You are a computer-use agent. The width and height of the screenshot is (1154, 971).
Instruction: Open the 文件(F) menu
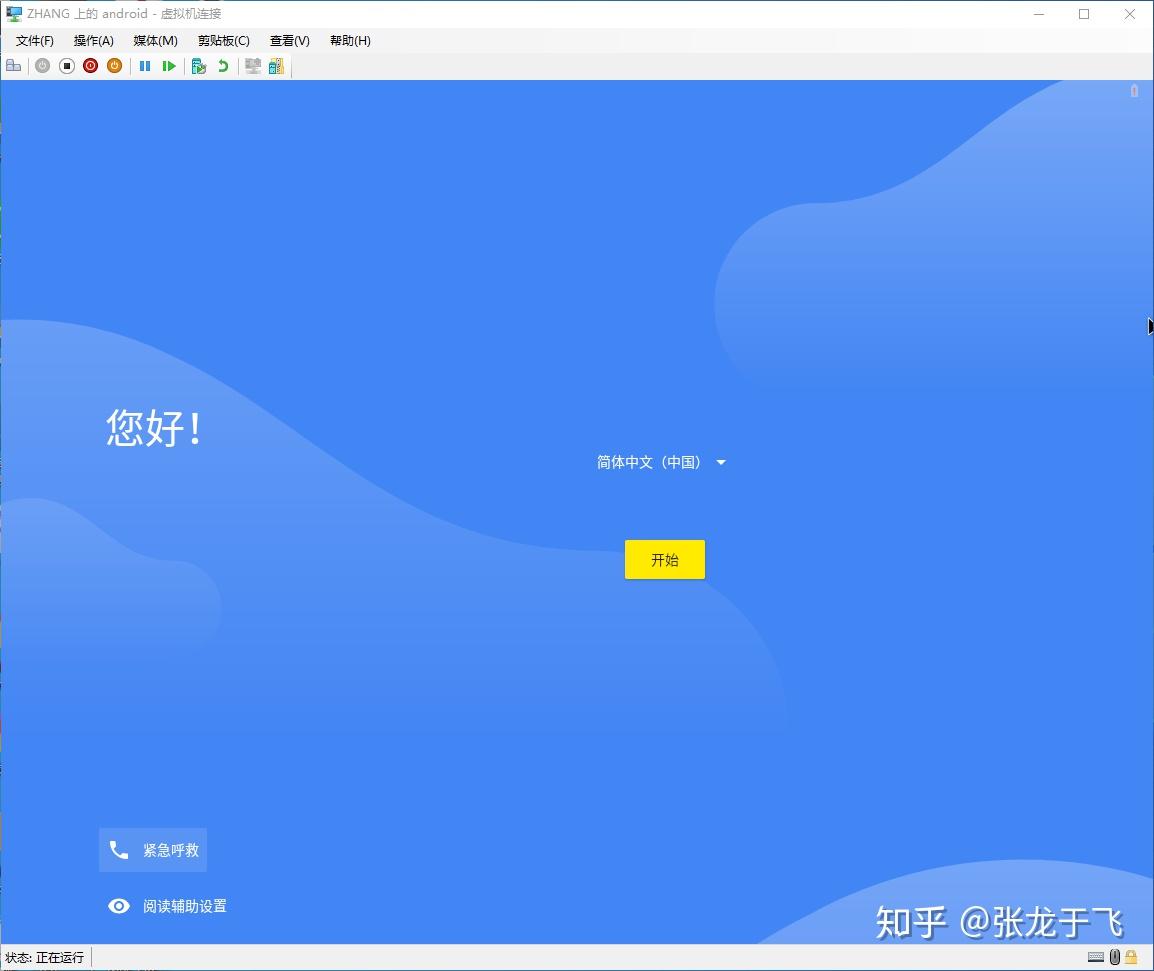coord(34,40)
